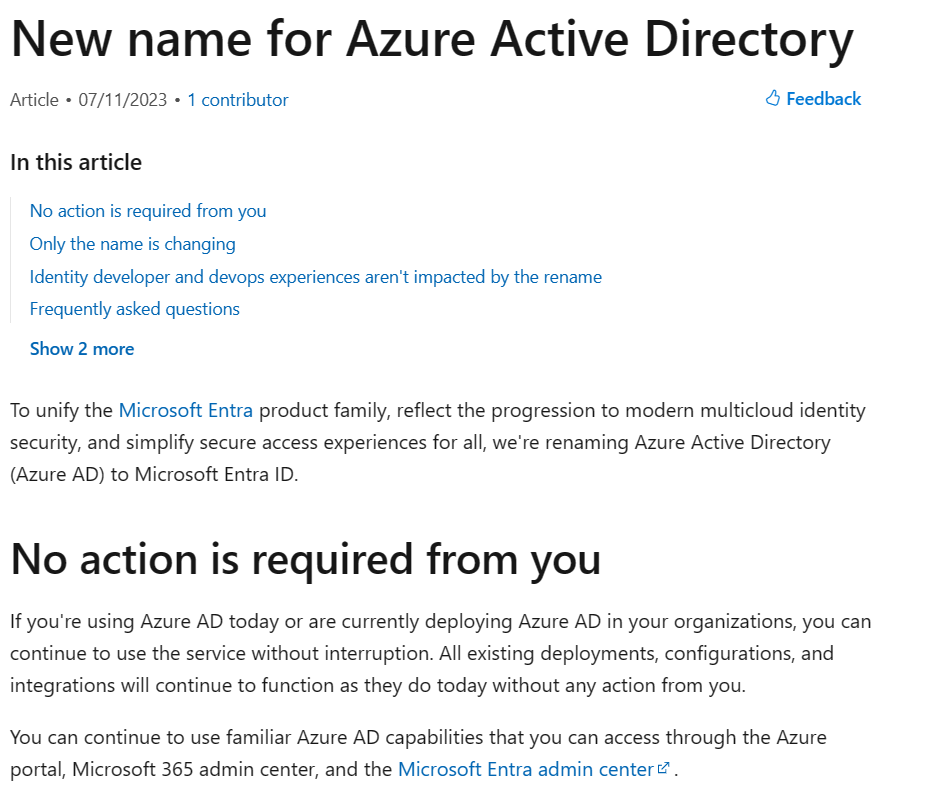Open 'Identity developer and devops experiences' link
Image resolution: width=932 pixels, height=800 pixels.
316,277
